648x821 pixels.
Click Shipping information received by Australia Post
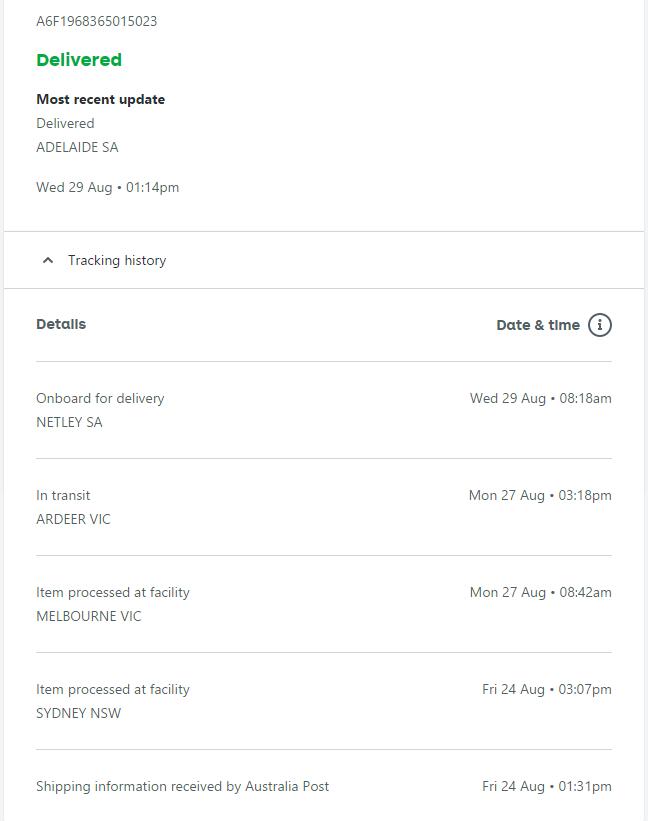[183, 786]
